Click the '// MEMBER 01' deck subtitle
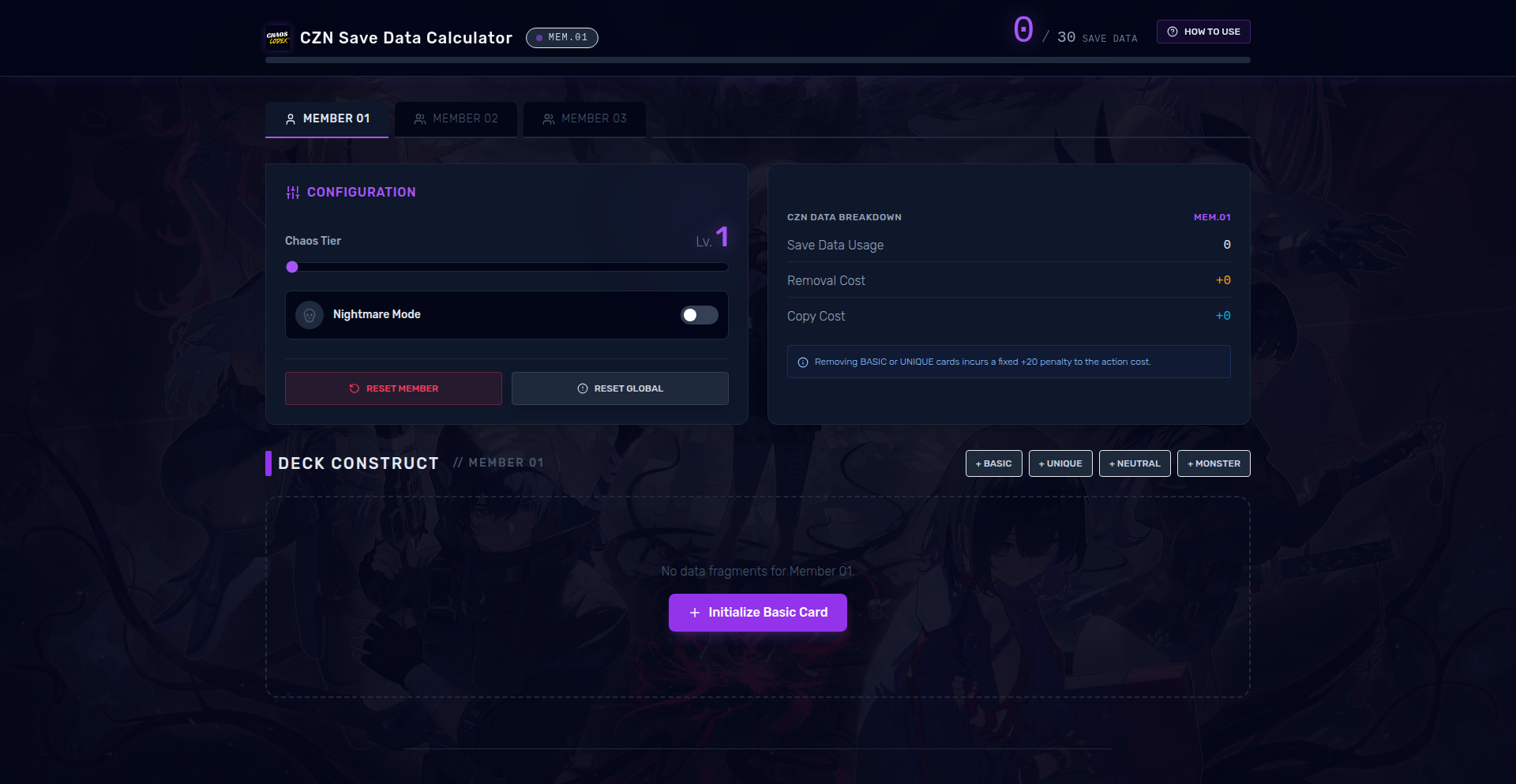This screenshot has height=784, width=1516. 498,463
